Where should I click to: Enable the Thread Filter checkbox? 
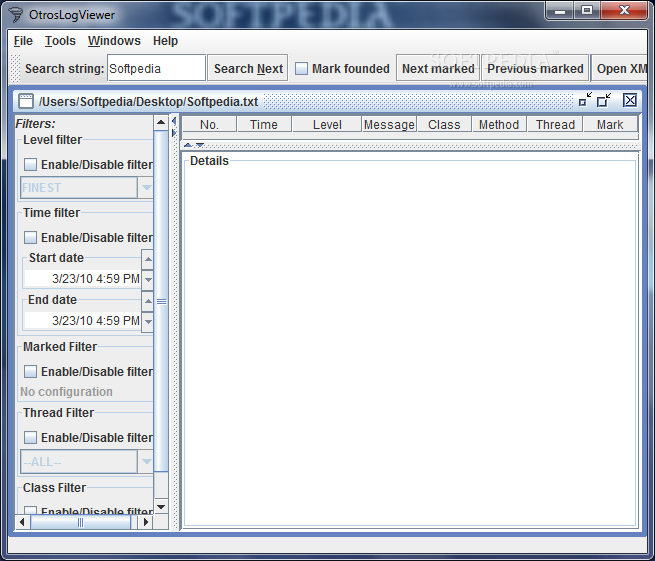point(30,437)
